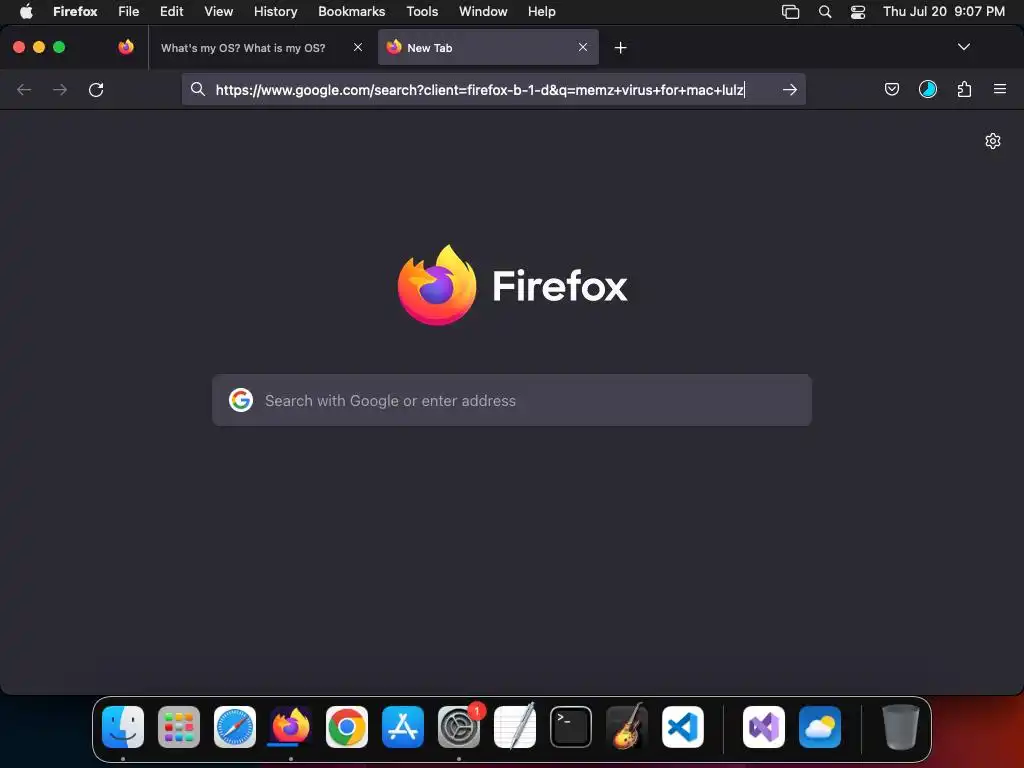Open GarageBand from the dock

pos(627,726)
